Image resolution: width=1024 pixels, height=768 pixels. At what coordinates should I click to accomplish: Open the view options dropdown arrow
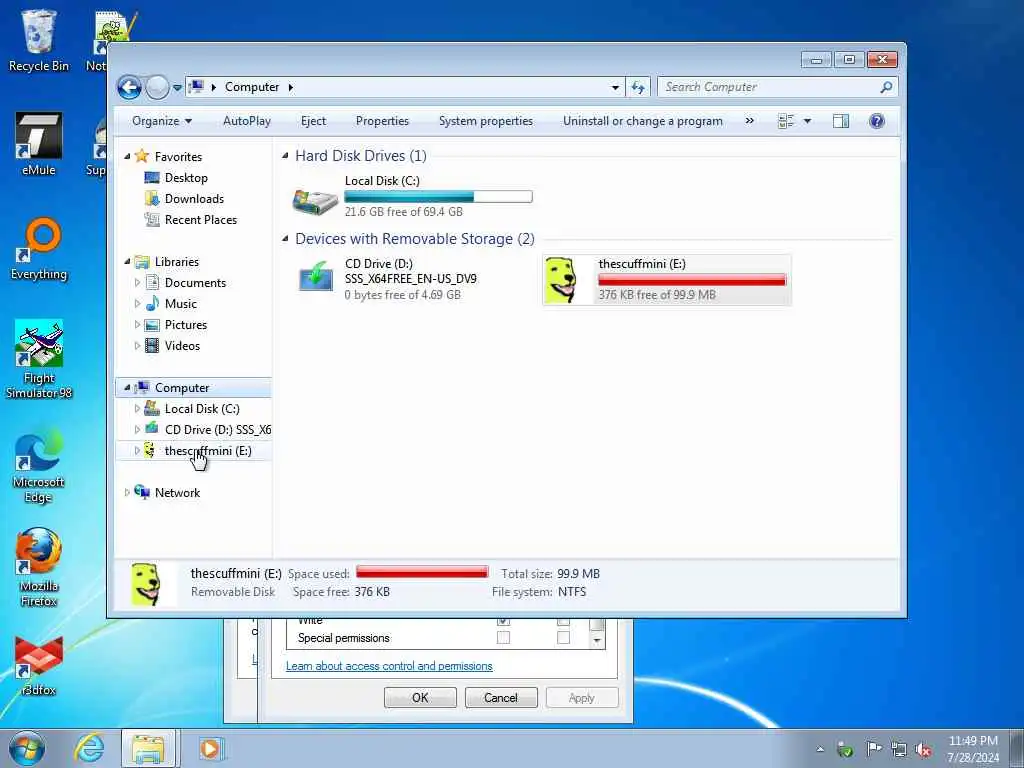[x=808, y=121]
